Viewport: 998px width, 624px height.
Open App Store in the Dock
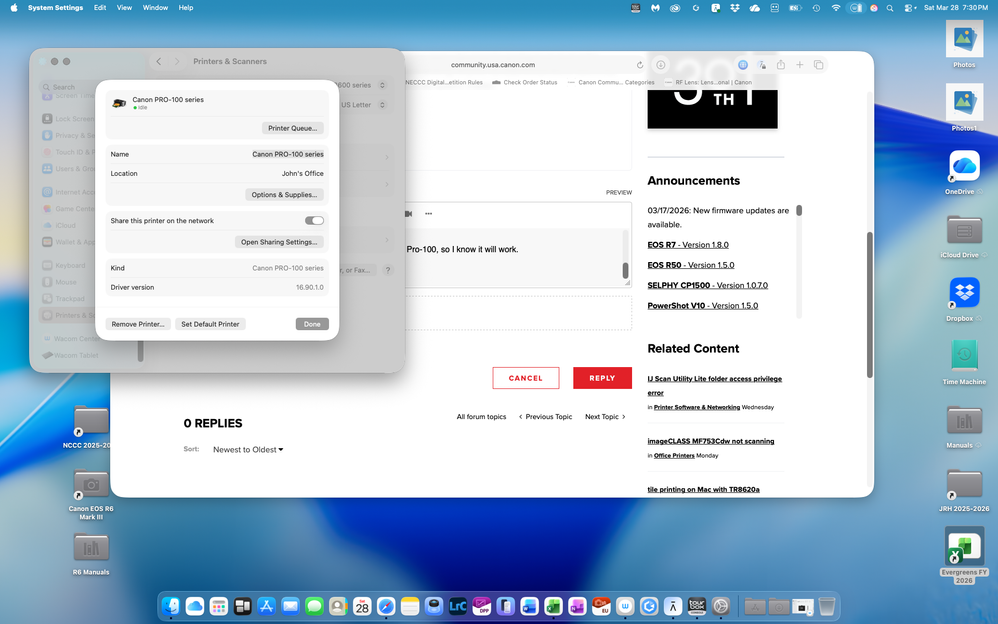click(x=267, y=606)
